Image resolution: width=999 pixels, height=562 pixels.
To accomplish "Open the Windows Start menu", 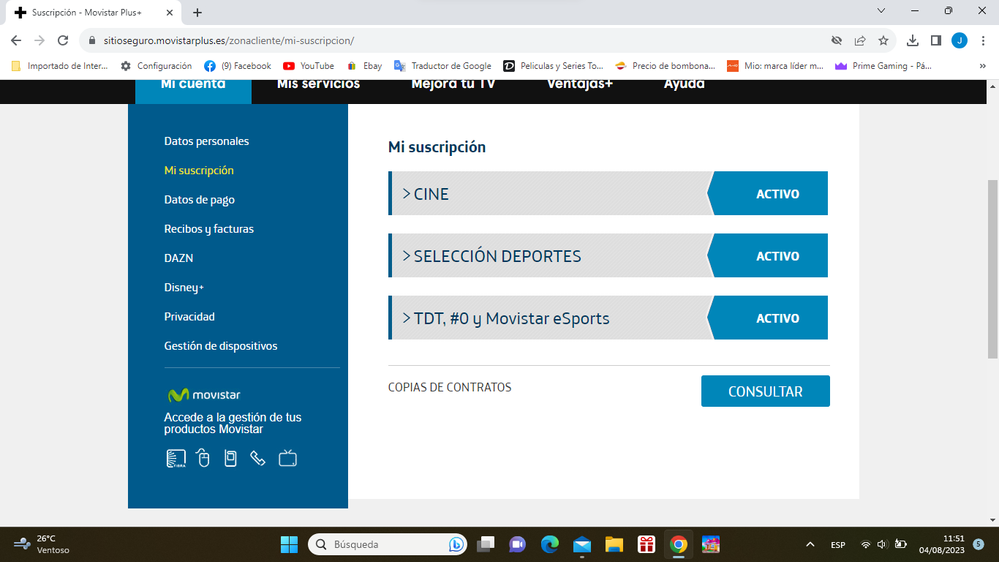I will 289,544.
